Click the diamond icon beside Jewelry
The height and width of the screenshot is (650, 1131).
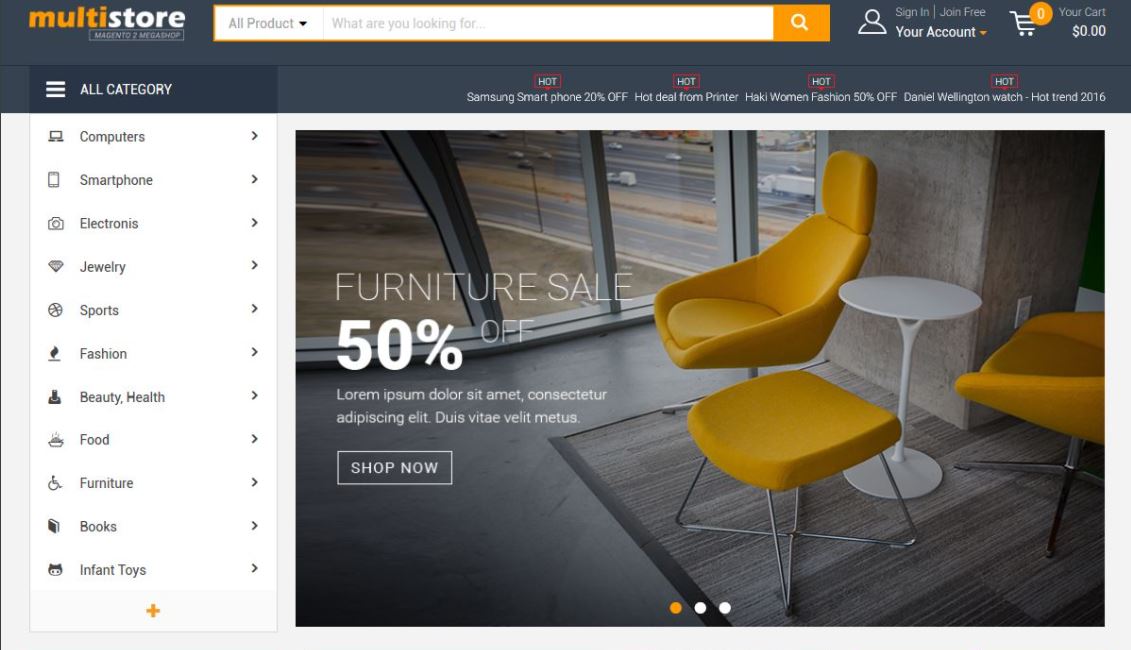pyautogui.click(x=56, y=266)
